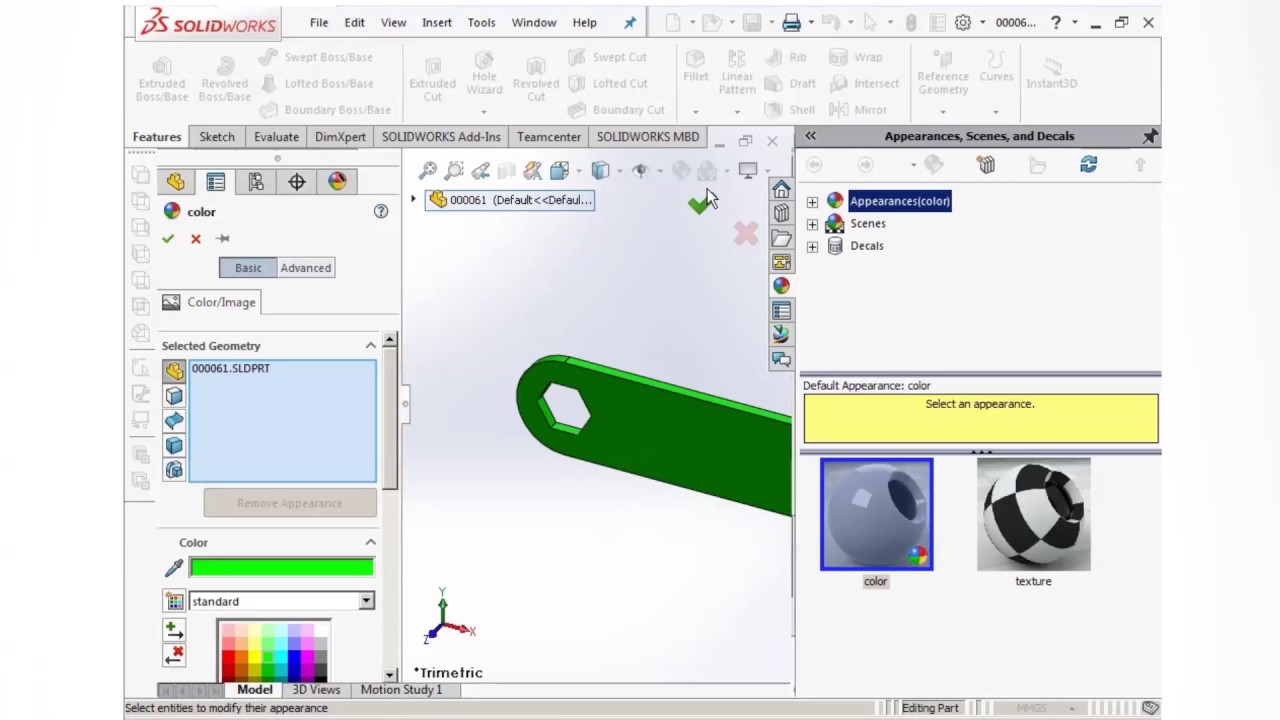
Task: Accept the color with green checkmark
Action: coord(168,238)
